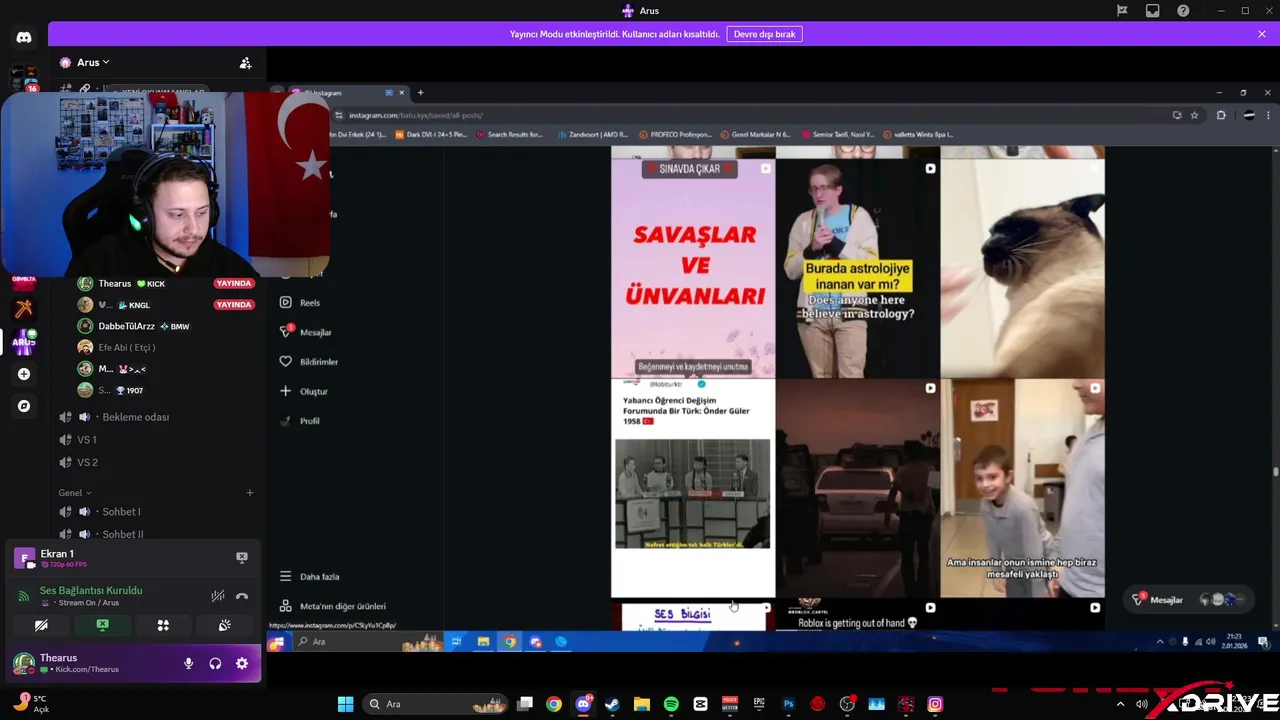Image resolution: width=1280 pixels, height=720 pixels.
Task: Join the VS 2 voice channel
Action: (87, 462)
